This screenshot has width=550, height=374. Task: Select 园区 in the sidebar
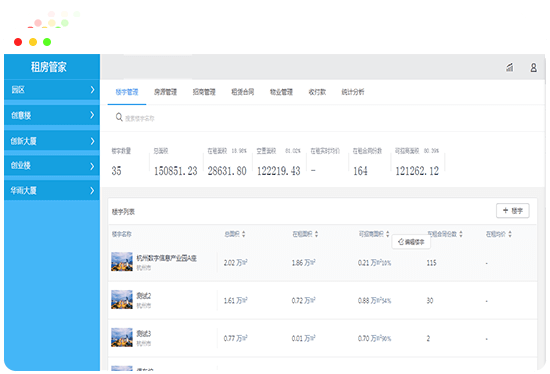click(52, 90)
